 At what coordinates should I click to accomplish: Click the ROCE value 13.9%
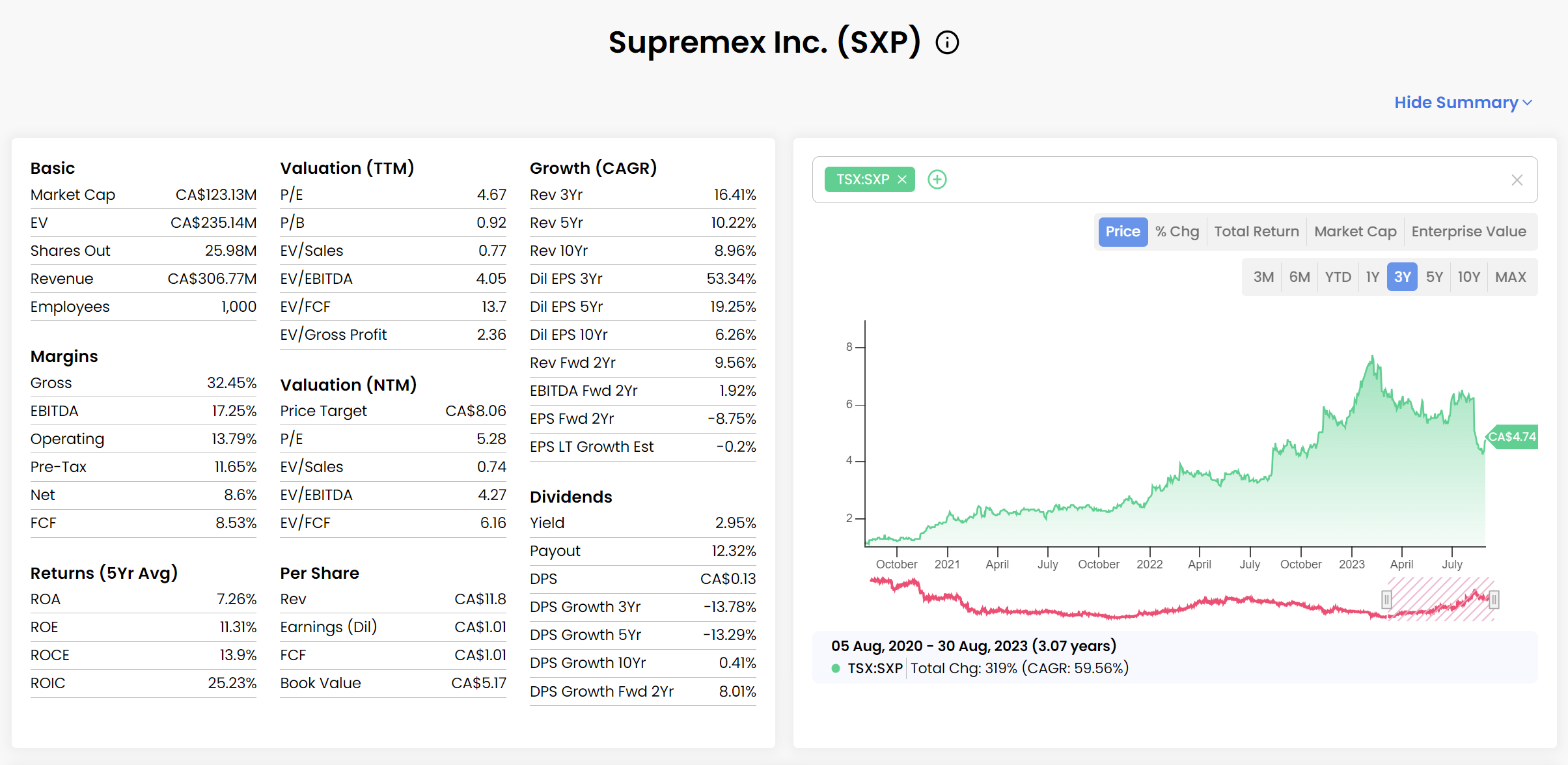tap(238, 656)
